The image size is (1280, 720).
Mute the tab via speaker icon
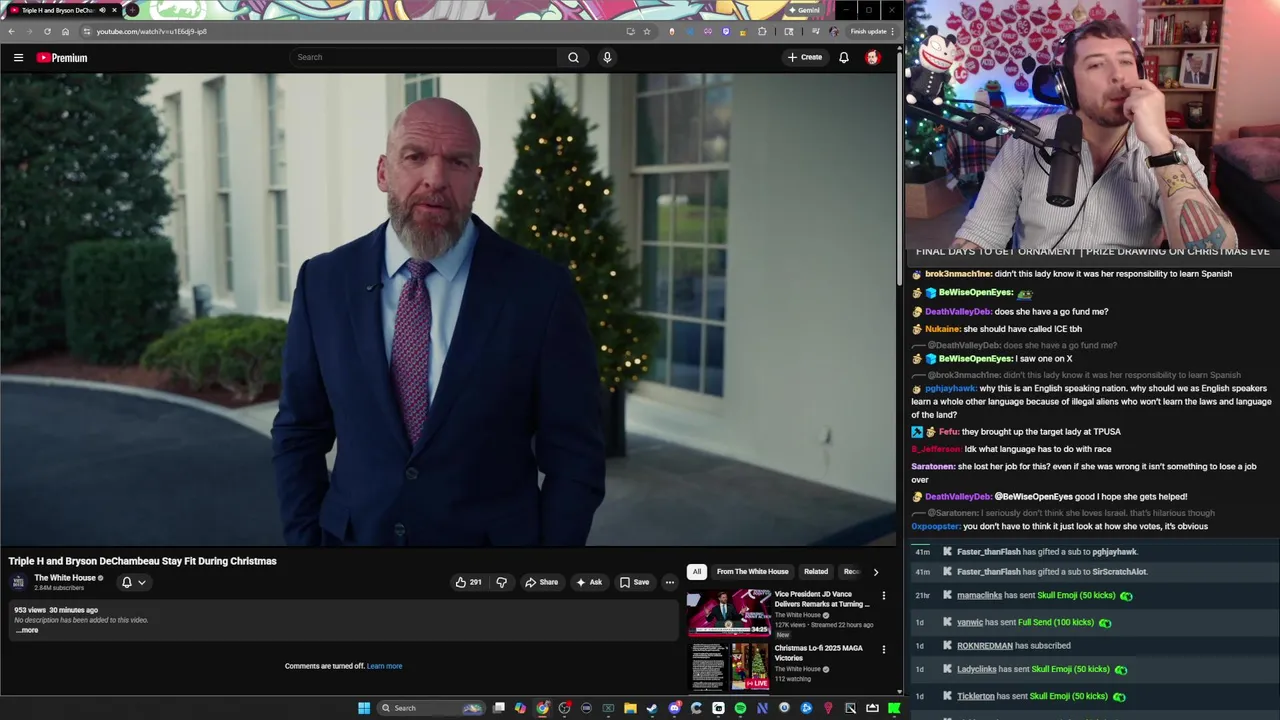click(x=102, y=10)
